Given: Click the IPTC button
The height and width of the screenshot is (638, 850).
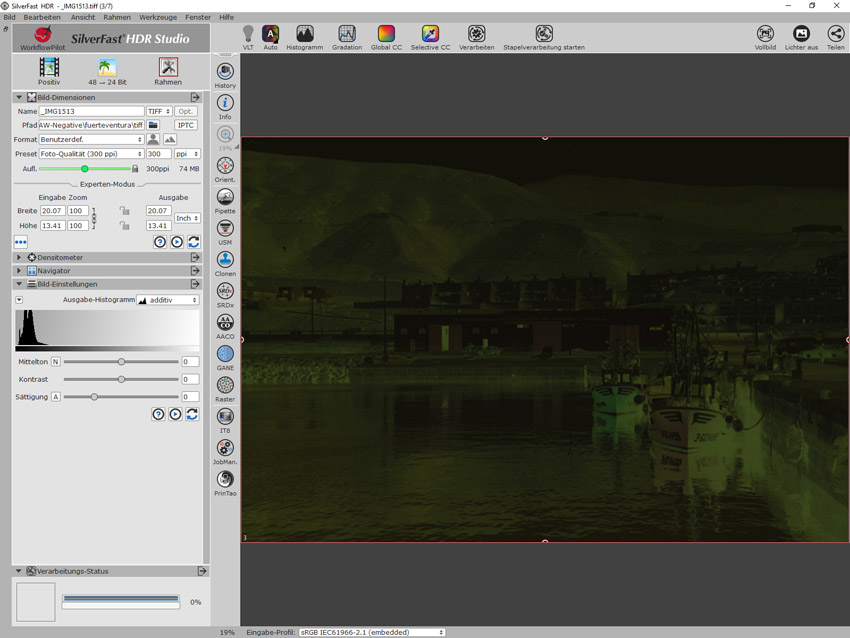Looking at the screenshot, I should coord(186,125).
